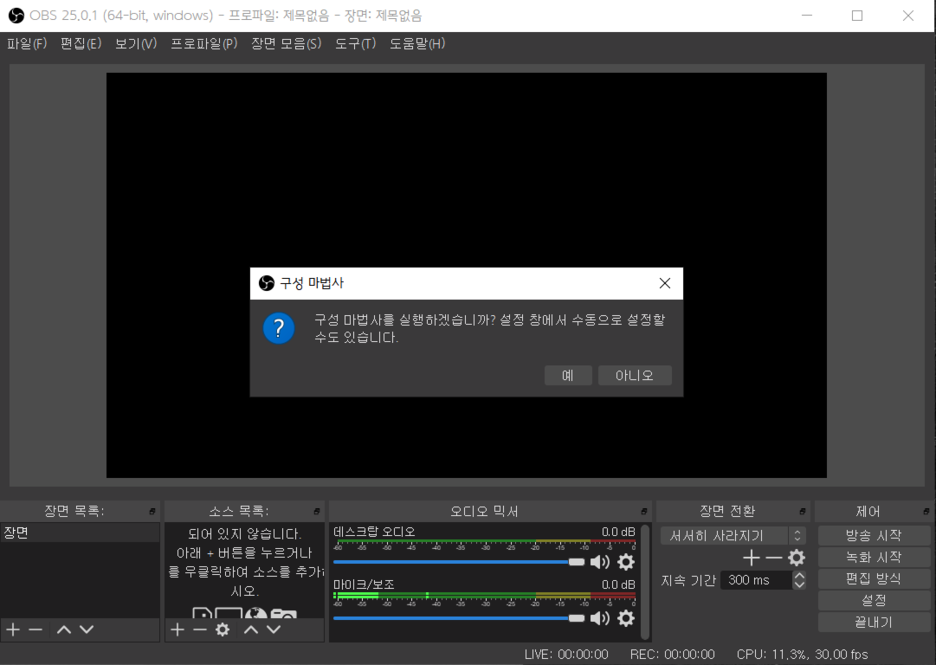Open 마이크/보조 settings gear

(626, 618)
